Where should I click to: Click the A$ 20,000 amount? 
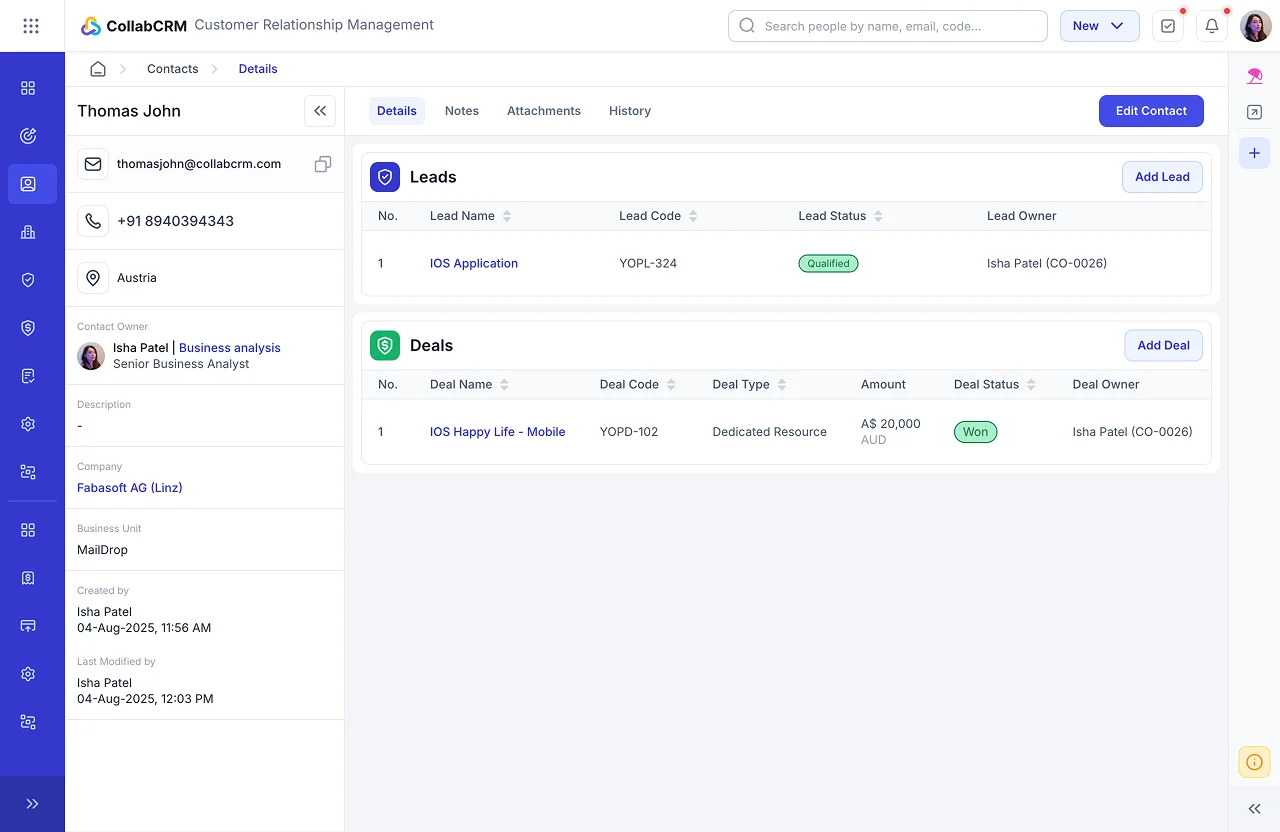pos(891,424)
